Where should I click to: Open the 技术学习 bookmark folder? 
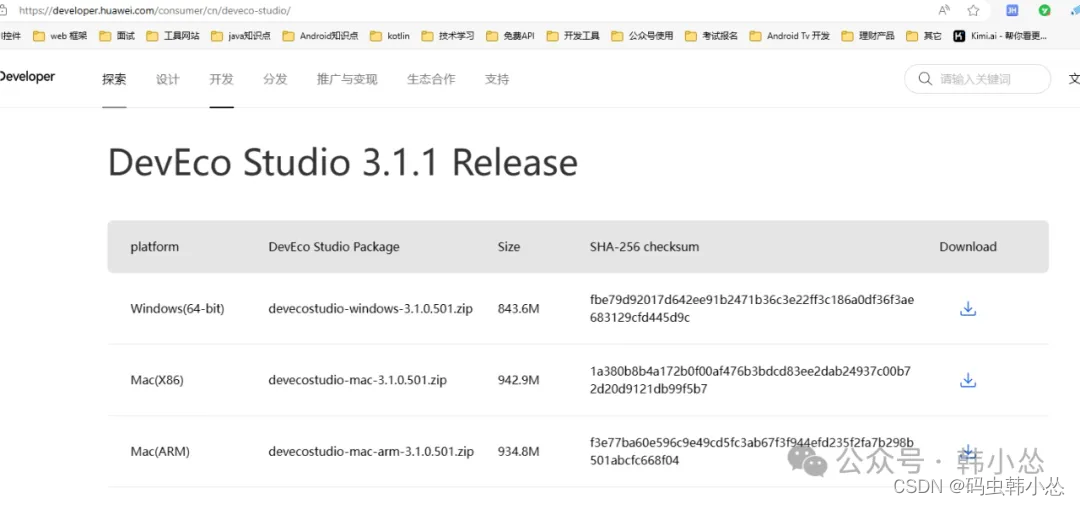pos(448,36)
